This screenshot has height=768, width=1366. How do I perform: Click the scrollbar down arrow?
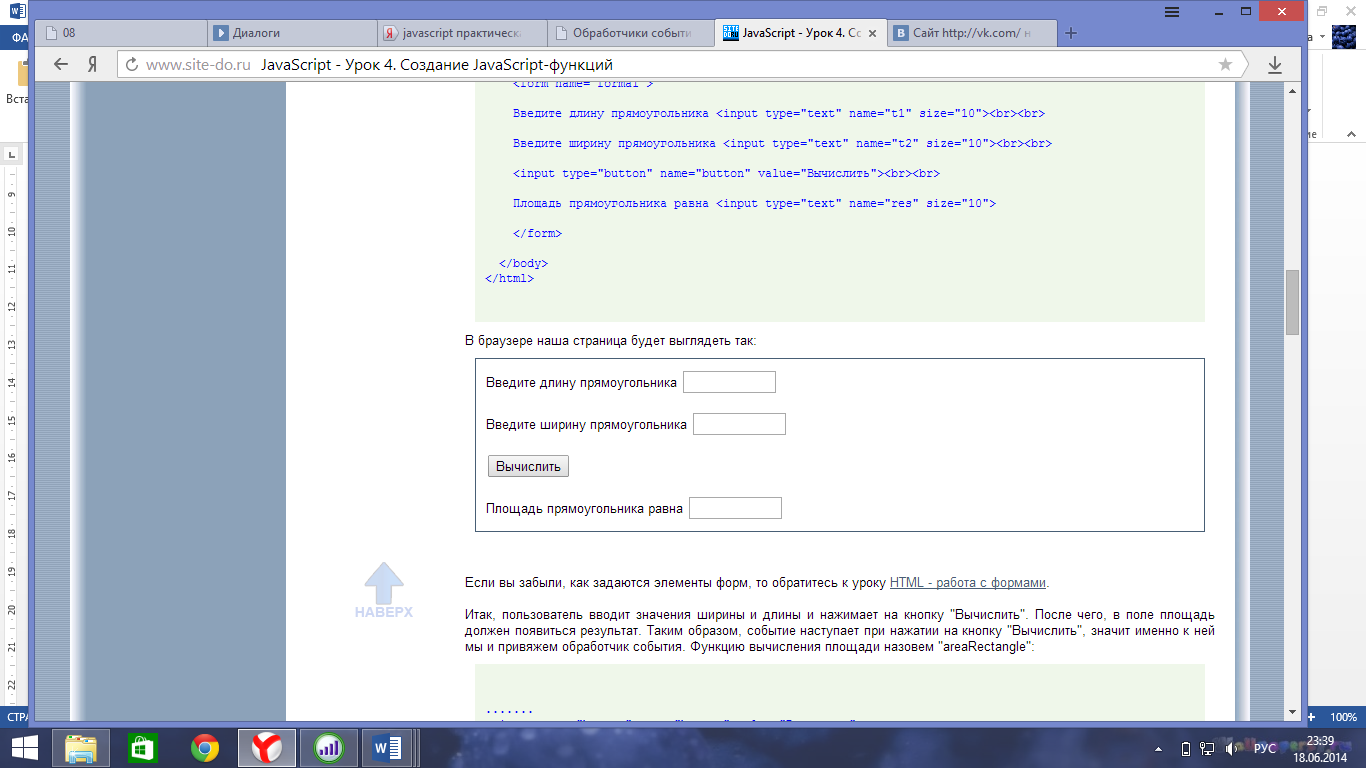(1292, 712)
